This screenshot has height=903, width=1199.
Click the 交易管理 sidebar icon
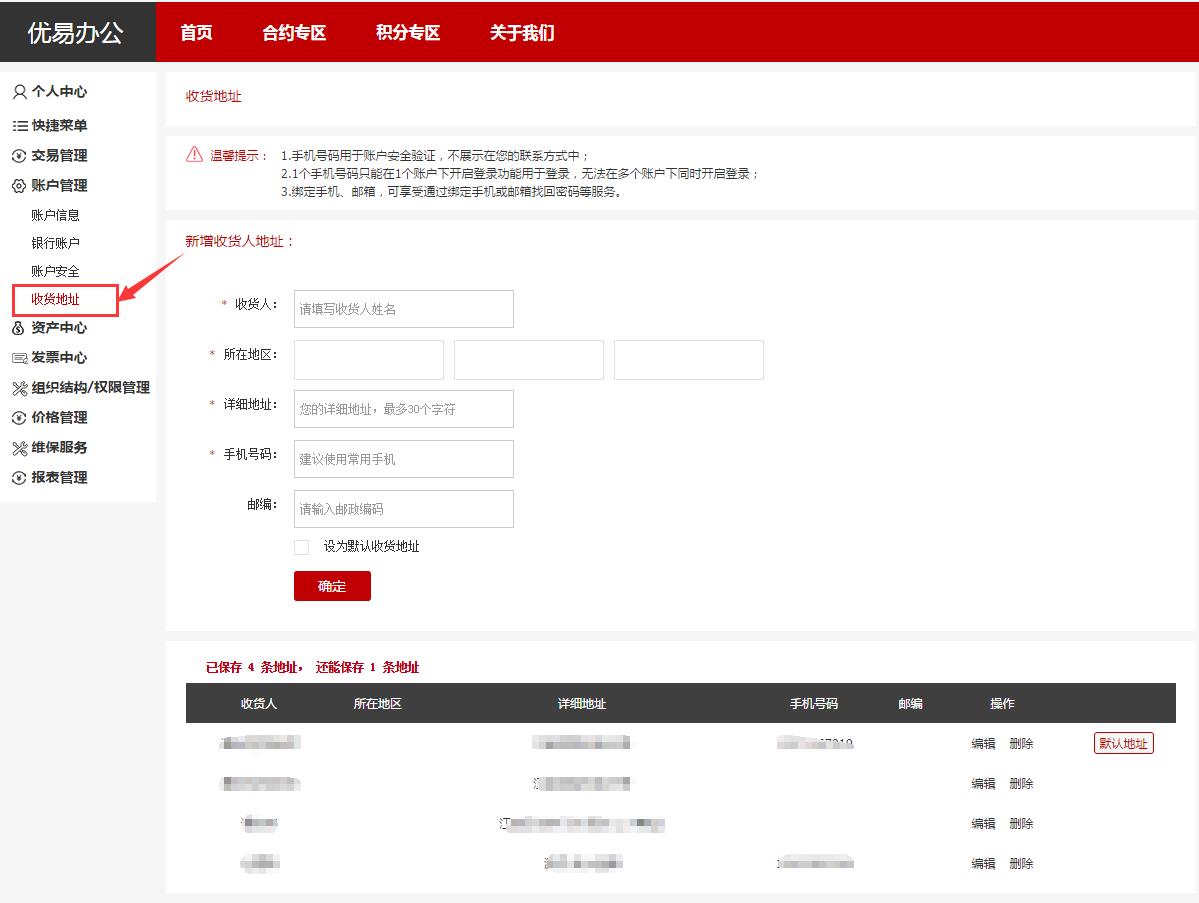pyautogui.click(x=19, y=156)
